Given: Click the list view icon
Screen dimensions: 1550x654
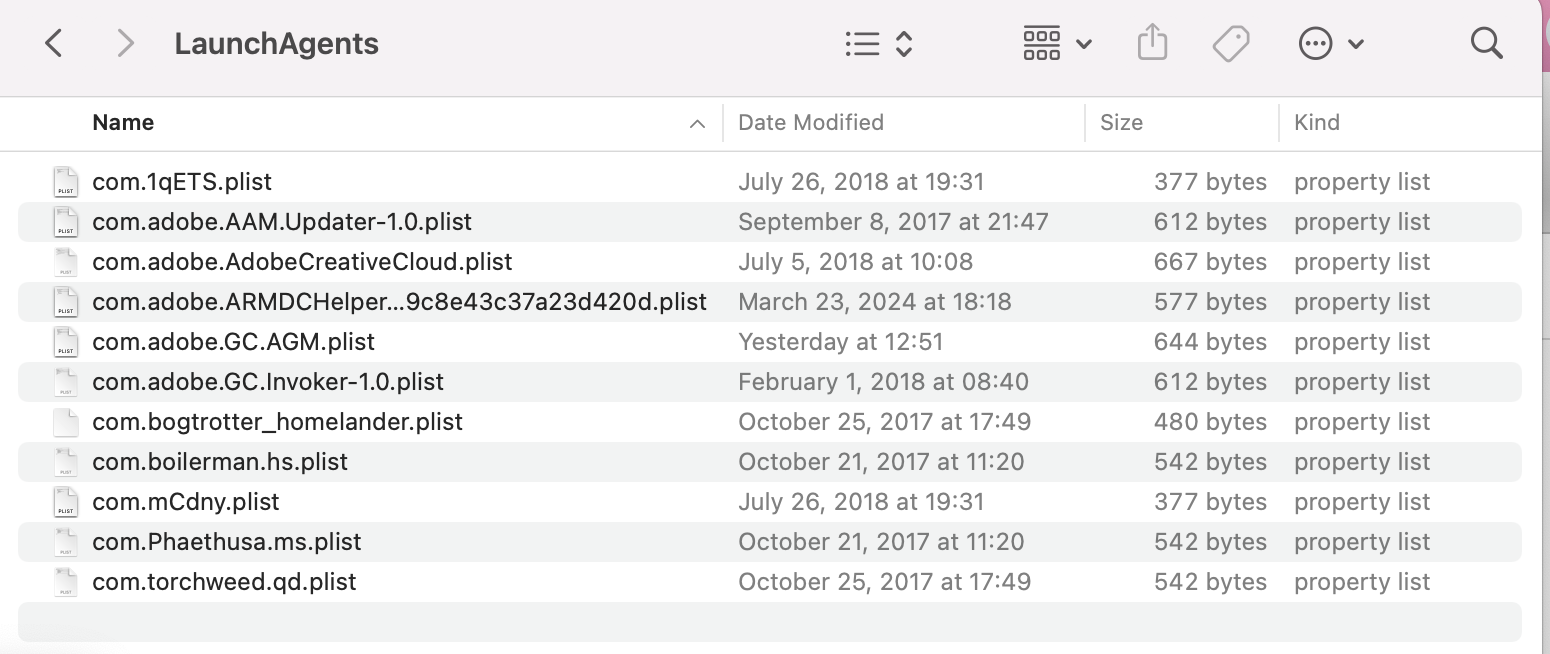Looking at the screenshot, I should (862, 44).
